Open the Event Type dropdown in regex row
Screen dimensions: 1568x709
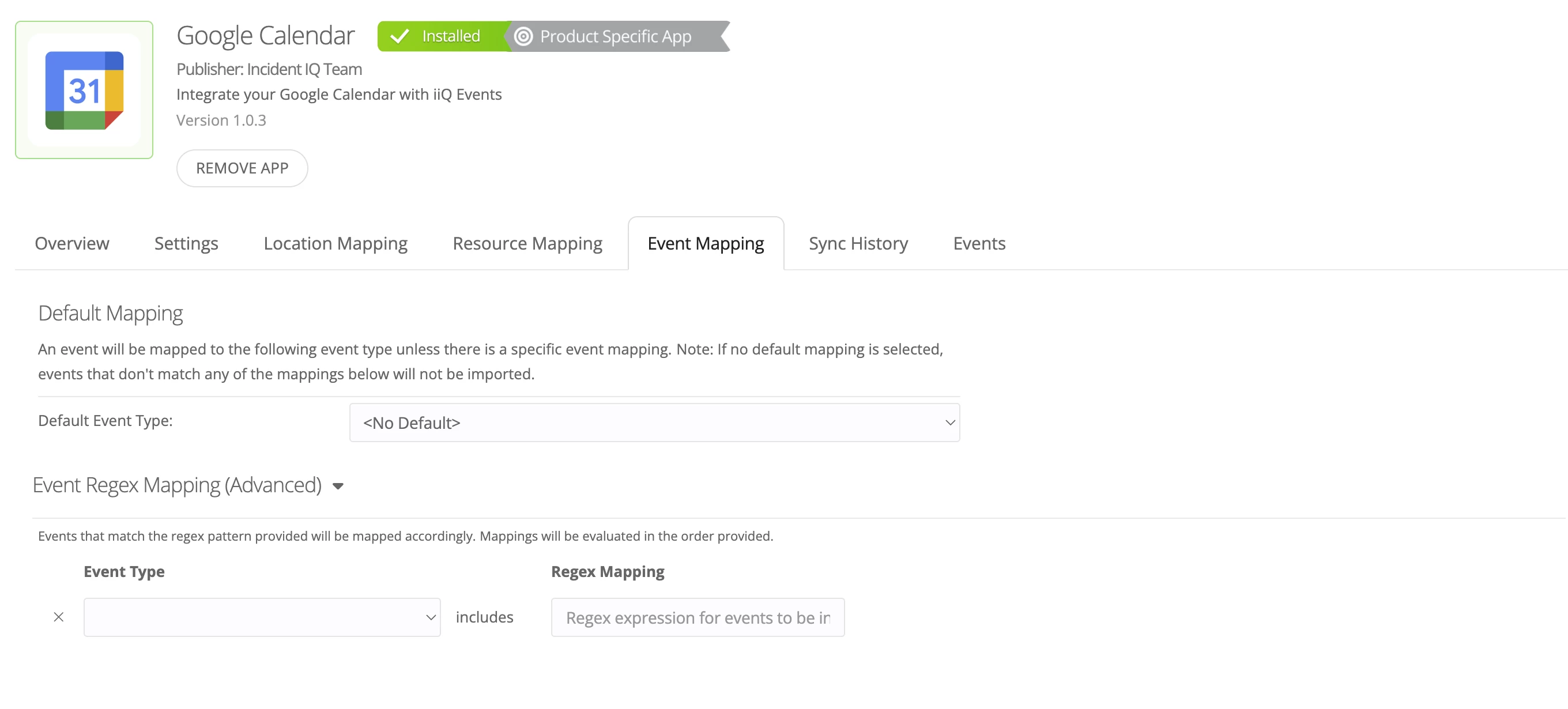point(262,617)
